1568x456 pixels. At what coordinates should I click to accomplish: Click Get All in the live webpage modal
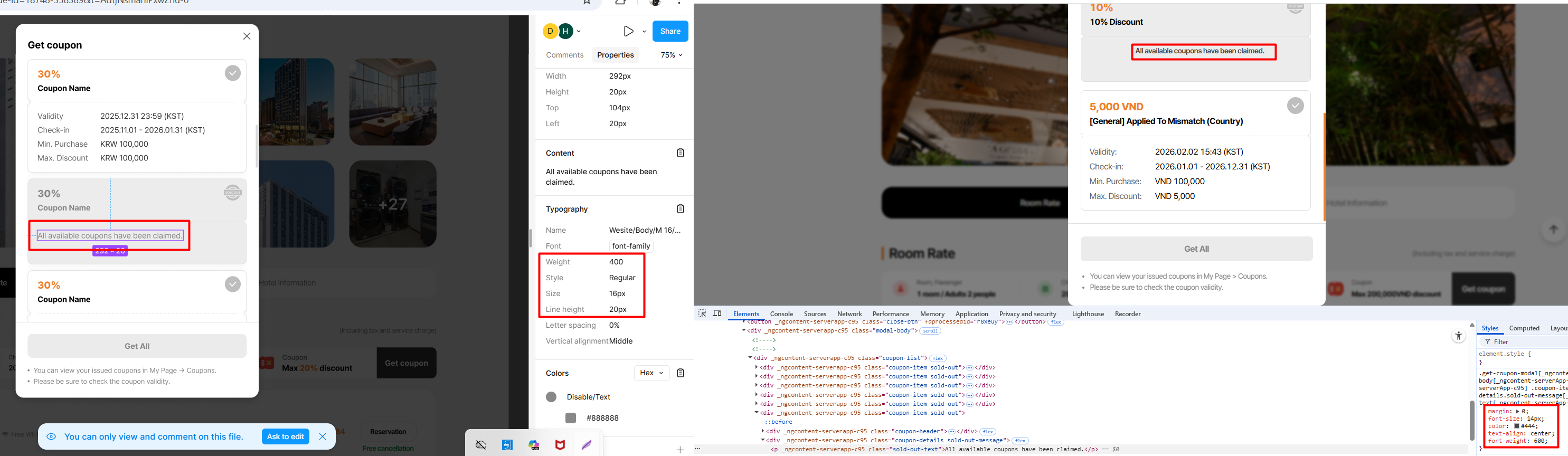tap(1197, 249)
